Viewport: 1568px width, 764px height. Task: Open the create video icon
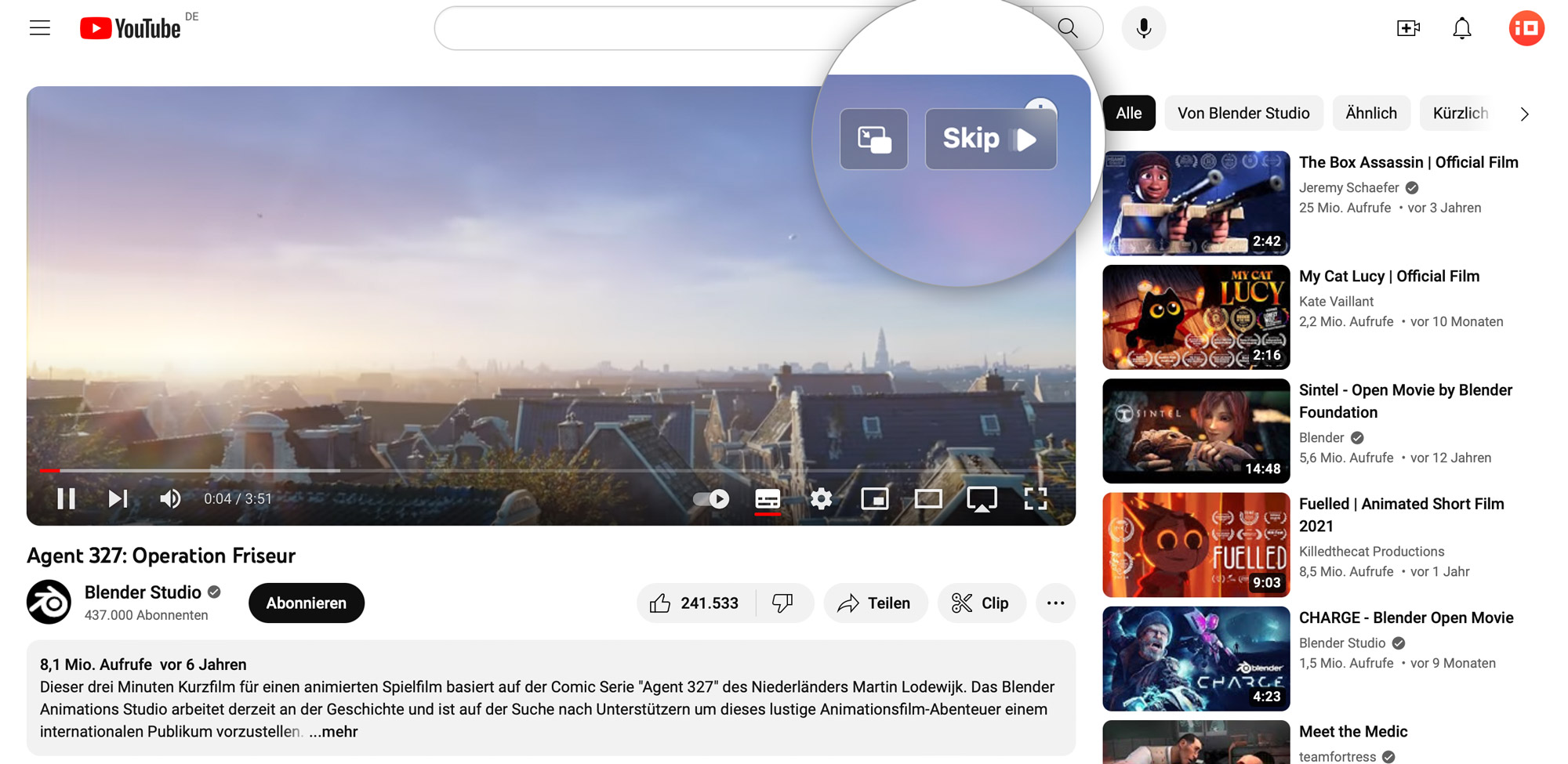coord(1408,28)
